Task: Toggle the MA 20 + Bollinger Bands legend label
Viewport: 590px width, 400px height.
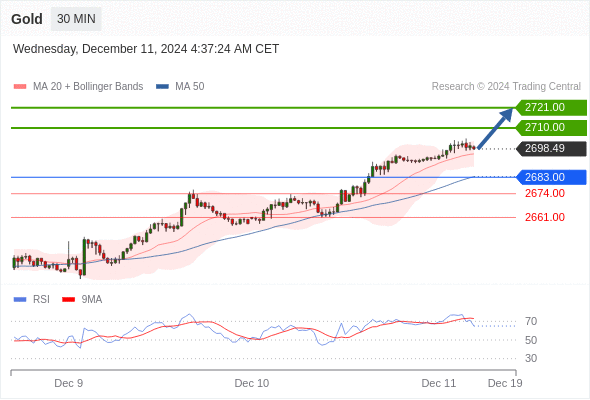Action: 88,87
